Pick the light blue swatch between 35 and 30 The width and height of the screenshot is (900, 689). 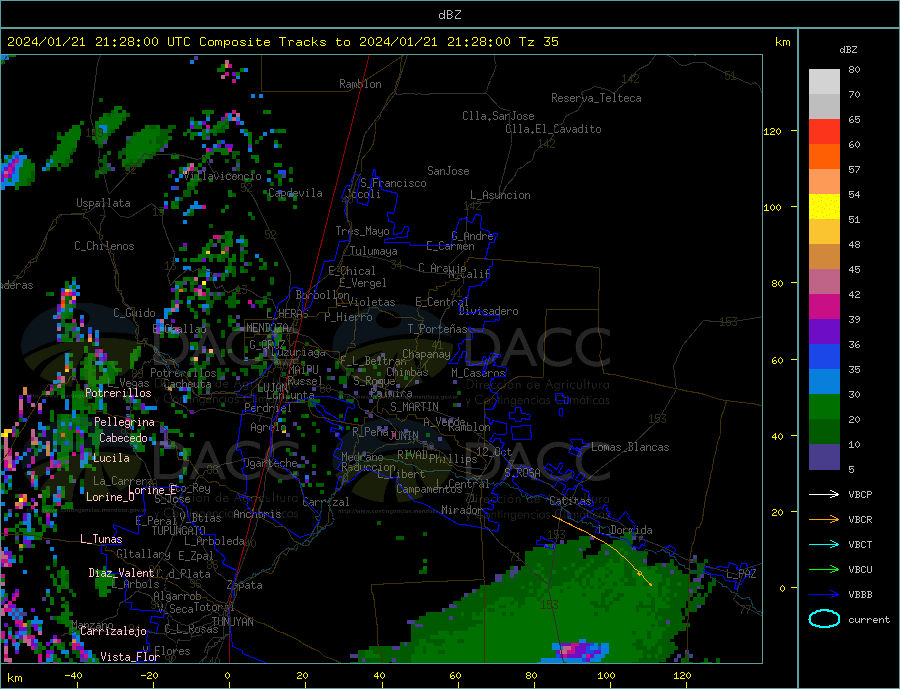(x=824, y=382)
